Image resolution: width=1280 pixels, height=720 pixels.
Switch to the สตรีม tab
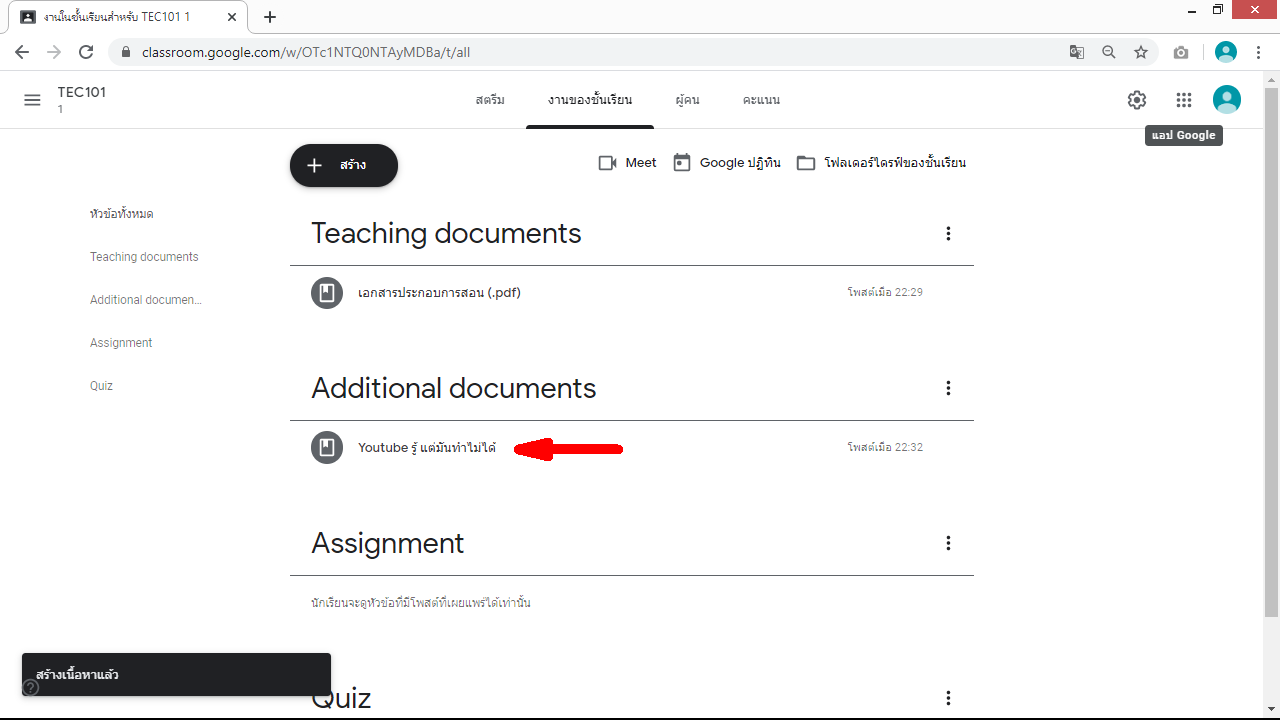pos(490,100)
